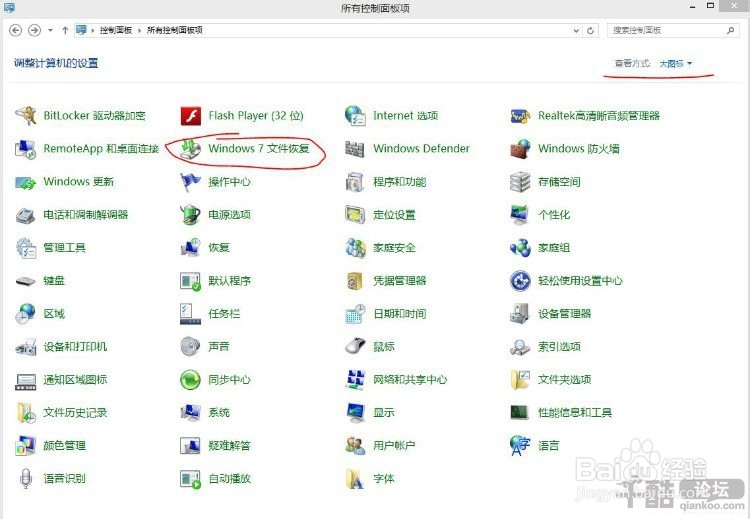Open the 网络和共享中心 icon

tap(355, 380)
